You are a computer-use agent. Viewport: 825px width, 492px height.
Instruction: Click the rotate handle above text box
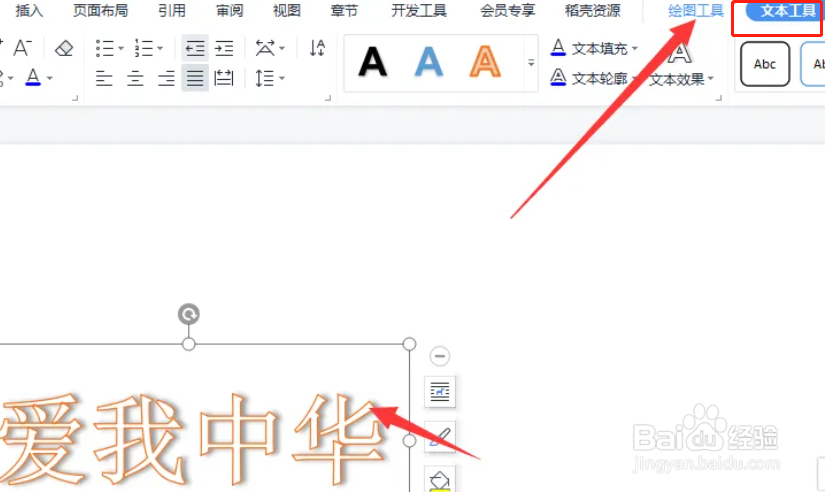(188, 314)
